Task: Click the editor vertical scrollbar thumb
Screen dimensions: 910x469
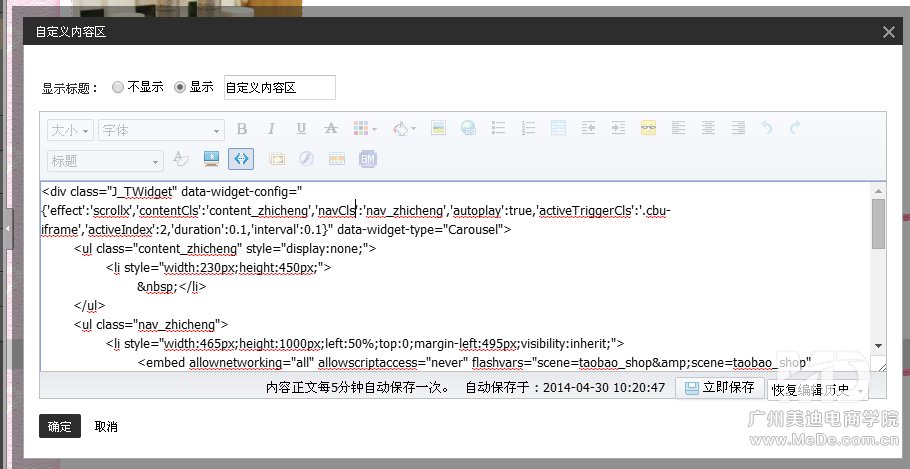Action: pos(878,224)
